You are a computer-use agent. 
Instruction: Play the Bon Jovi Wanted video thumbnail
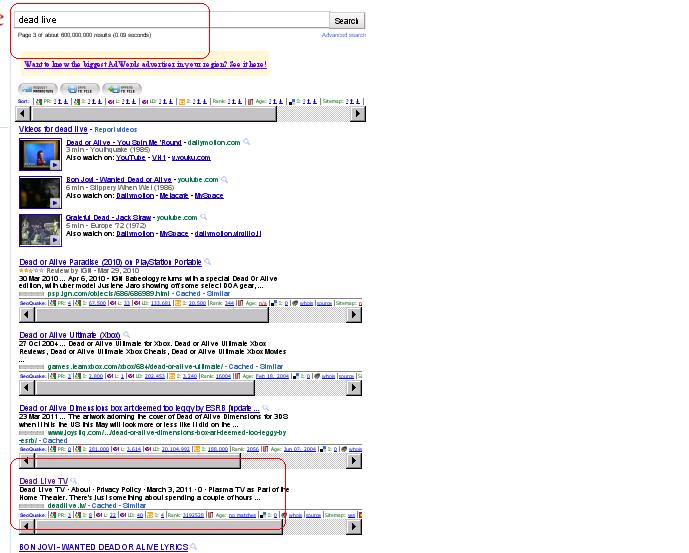pos(40,192)
